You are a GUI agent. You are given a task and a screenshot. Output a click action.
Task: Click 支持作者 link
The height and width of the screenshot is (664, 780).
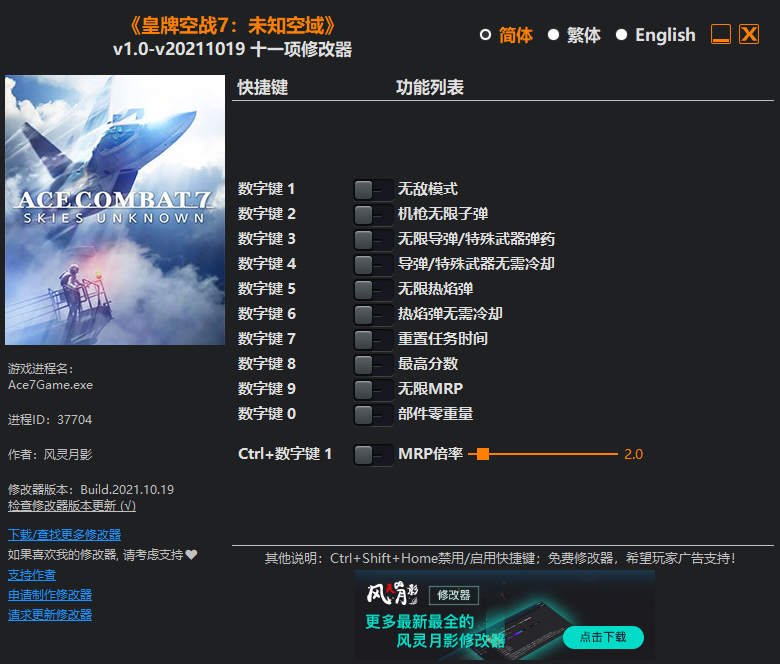click(32, 575)
